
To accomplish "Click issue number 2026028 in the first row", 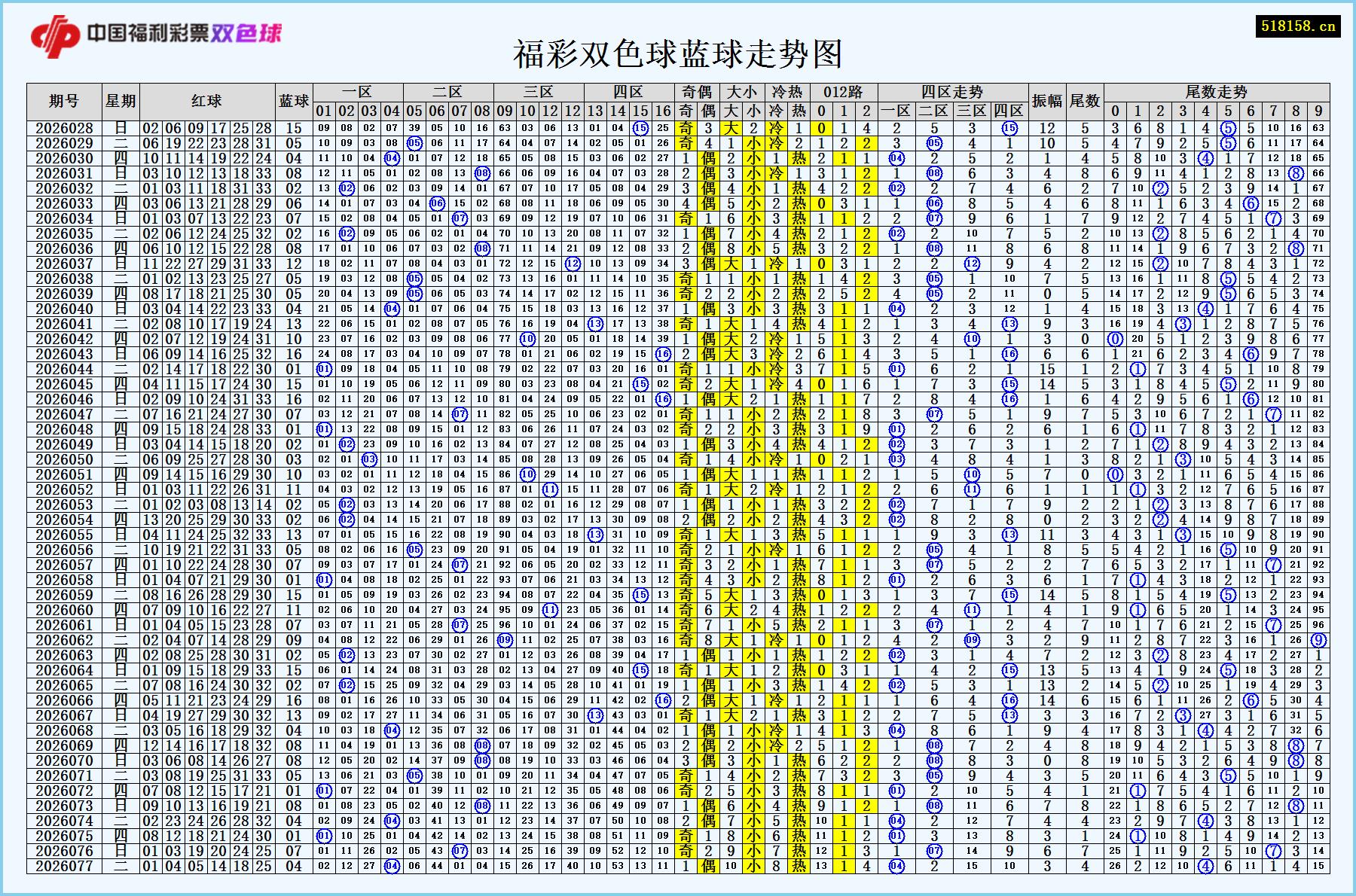I will 64,128.
